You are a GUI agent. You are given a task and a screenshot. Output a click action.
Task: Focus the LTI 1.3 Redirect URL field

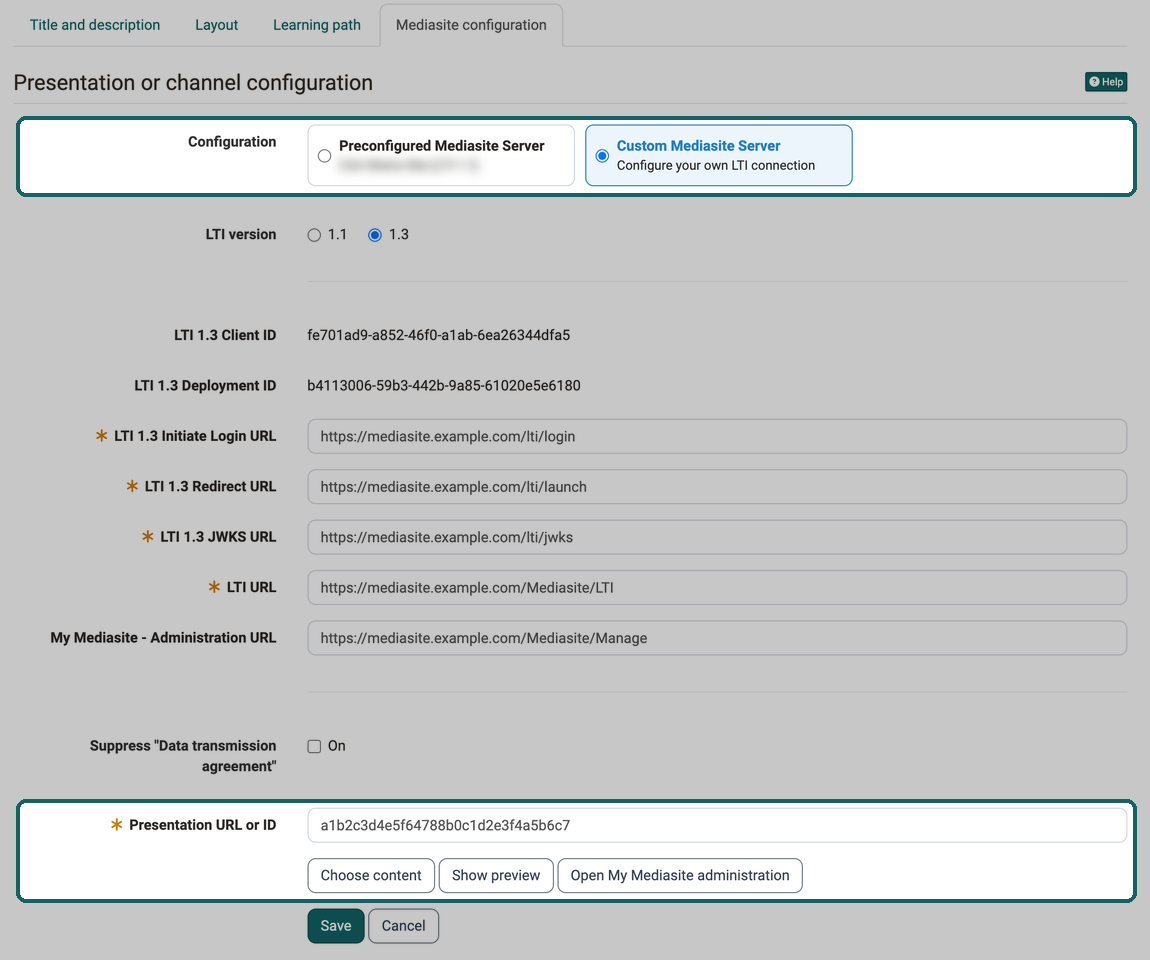pos(717,487)
